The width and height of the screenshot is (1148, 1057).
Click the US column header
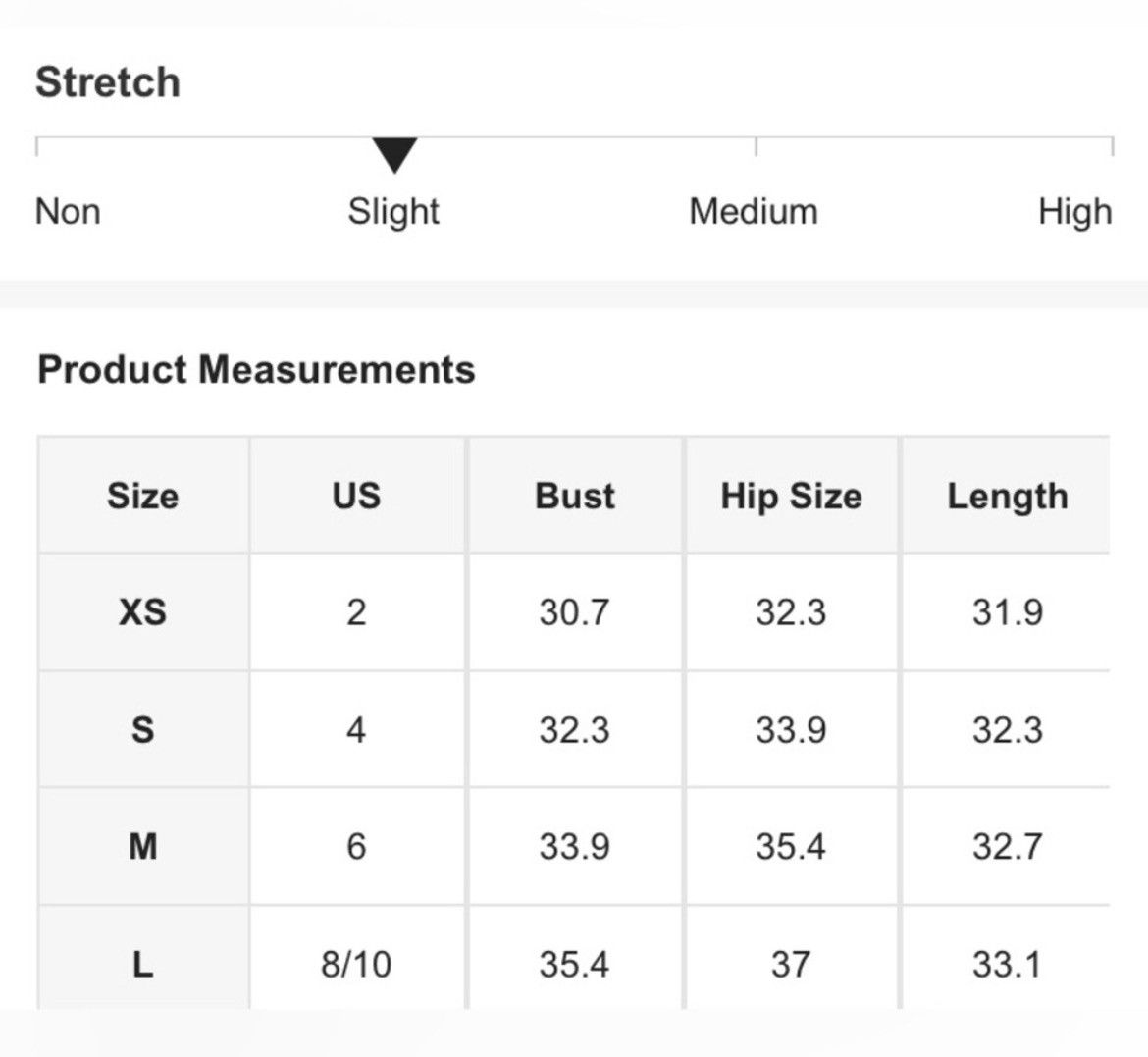[356, 496]
